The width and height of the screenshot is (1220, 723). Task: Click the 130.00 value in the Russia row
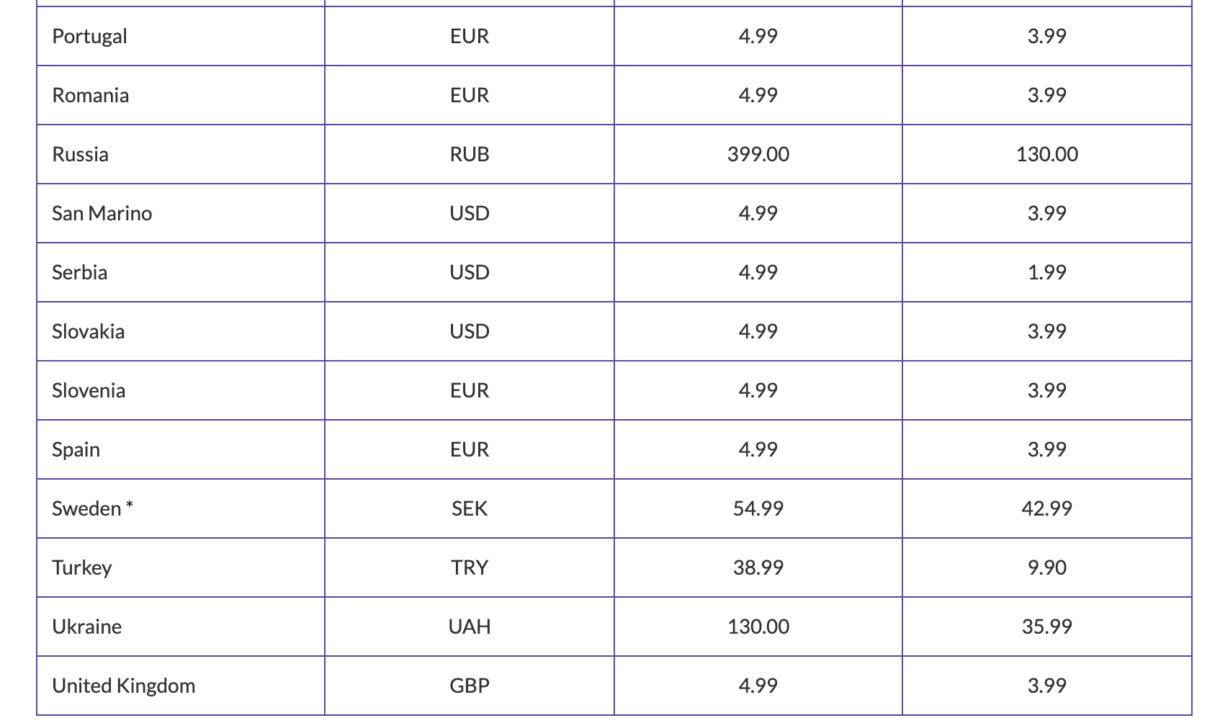point(1047,154)
